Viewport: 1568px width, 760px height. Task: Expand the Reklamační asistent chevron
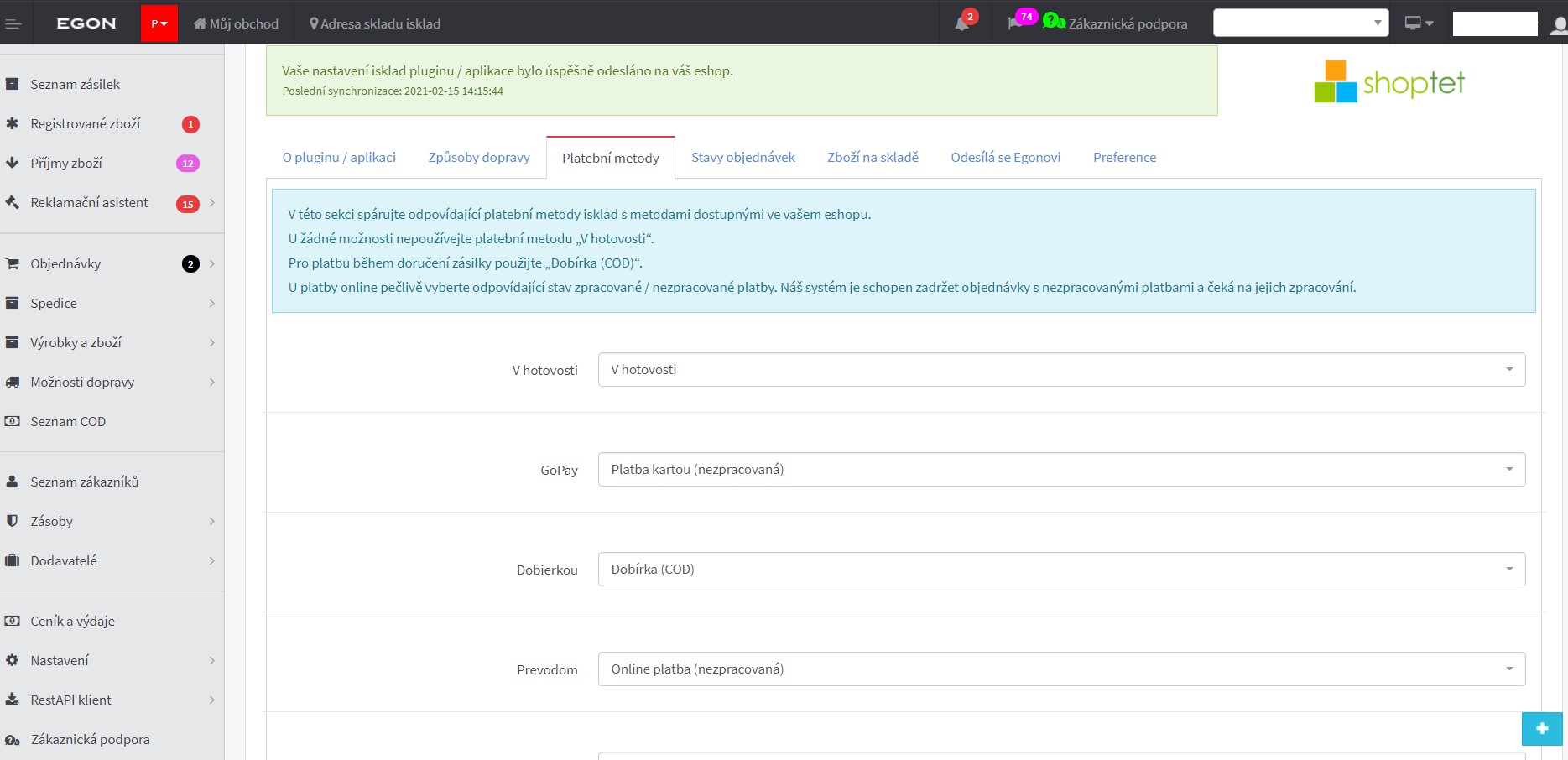(x=211, y=202)
